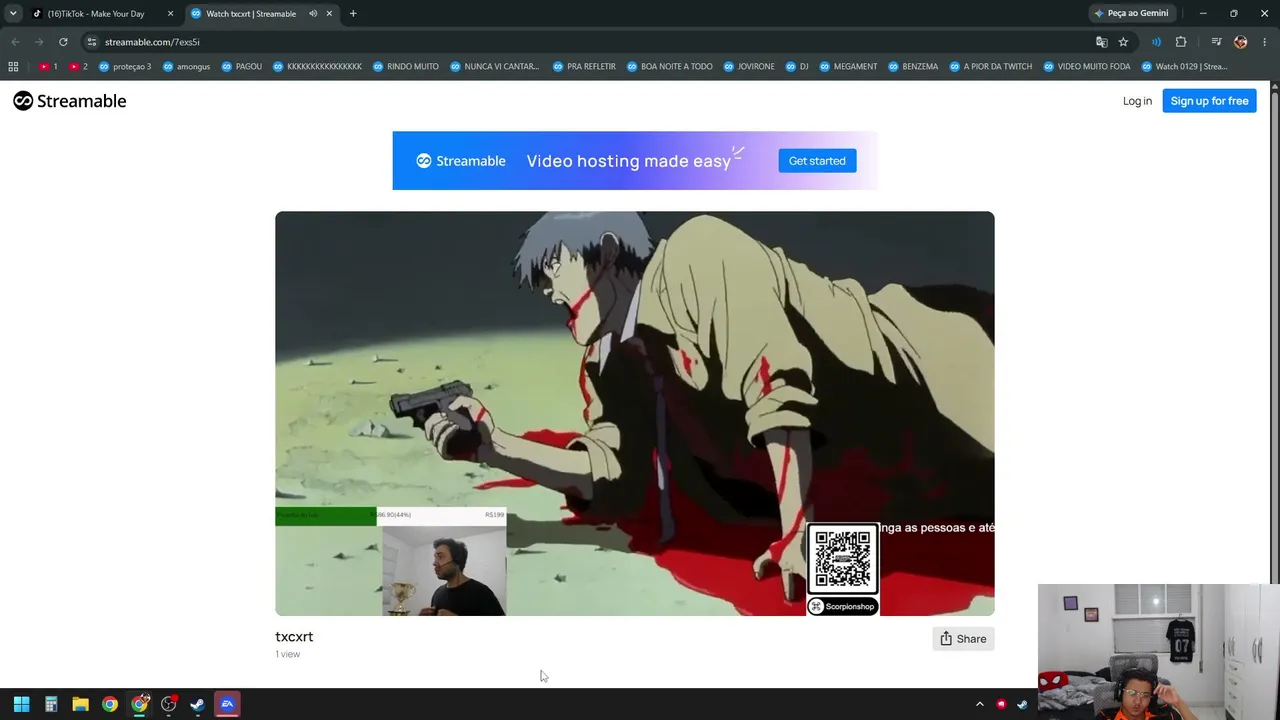The height and width of the screenshot is (720, 1280).
Task: Open the BENZEMA bookmark
Action: coord(912,67)
